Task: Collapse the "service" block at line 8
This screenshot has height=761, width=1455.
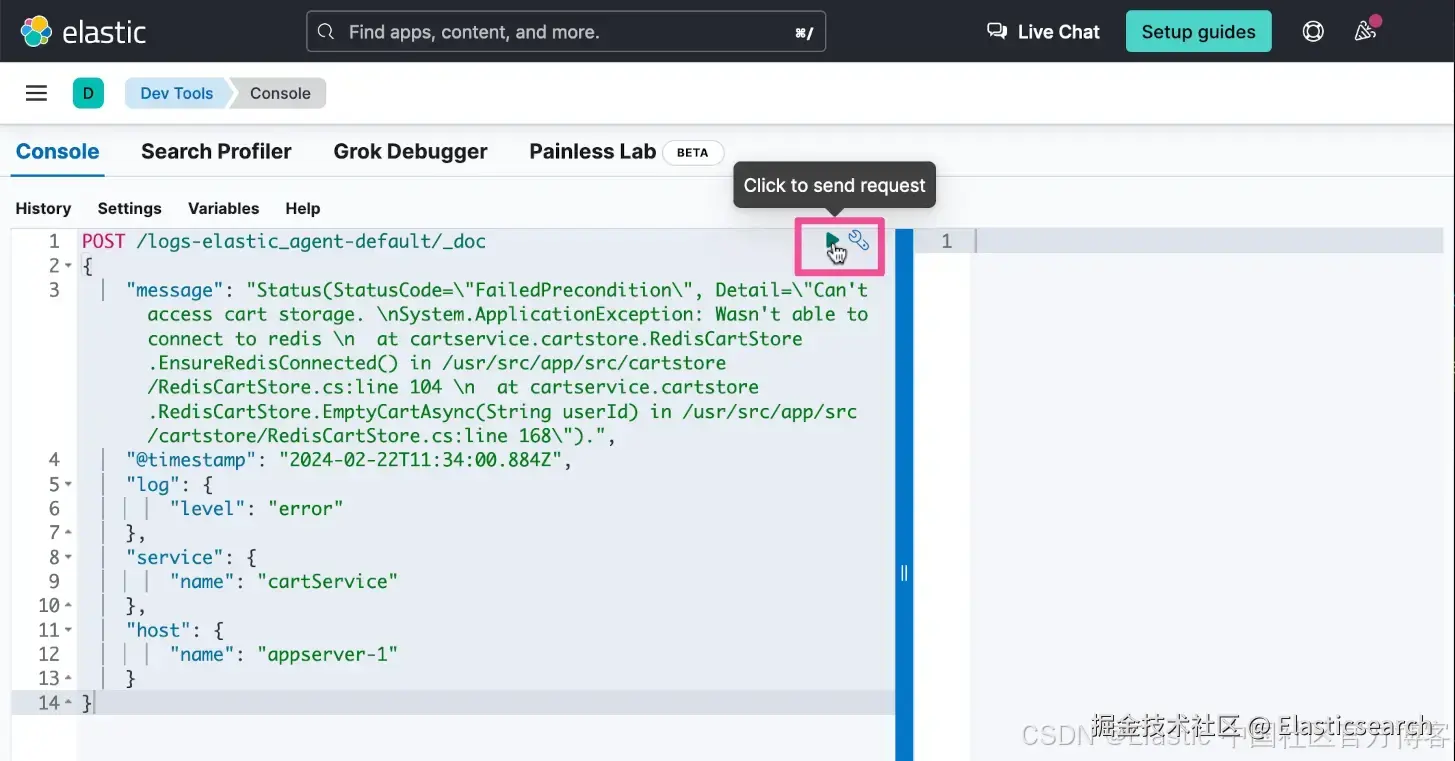Action: [68, 557]
